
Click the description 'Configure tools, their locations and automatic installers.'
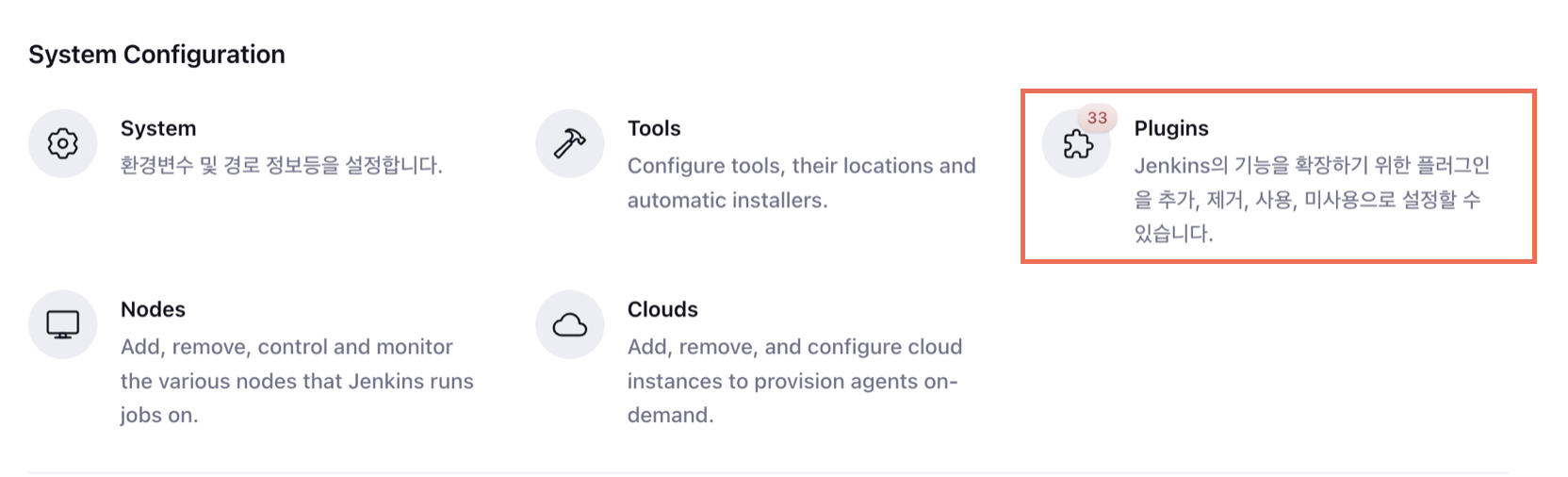802,183
